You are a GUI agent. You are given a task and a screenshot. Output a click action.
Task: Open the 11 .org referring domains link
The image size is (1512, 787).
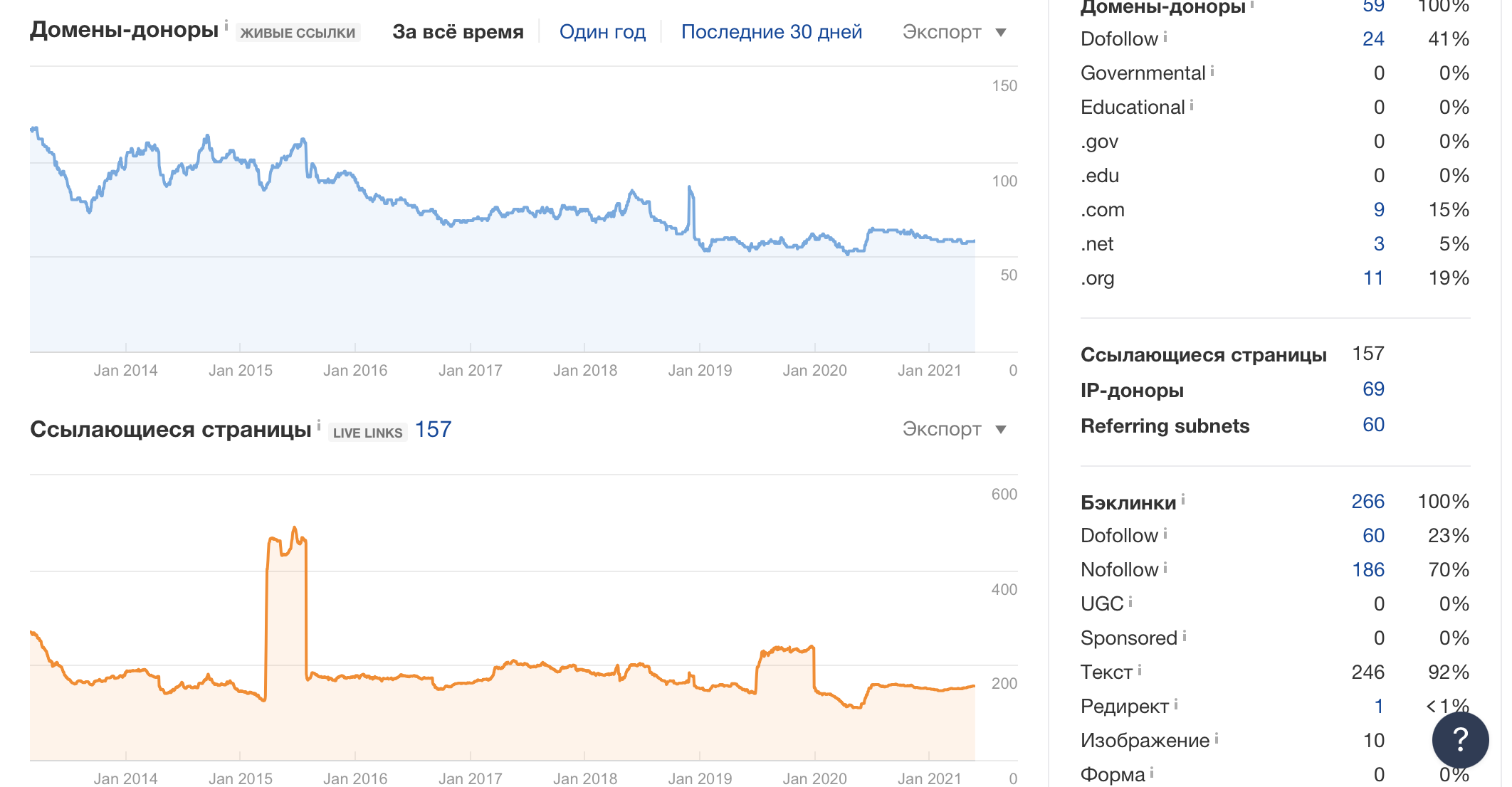click(1372, 278)
